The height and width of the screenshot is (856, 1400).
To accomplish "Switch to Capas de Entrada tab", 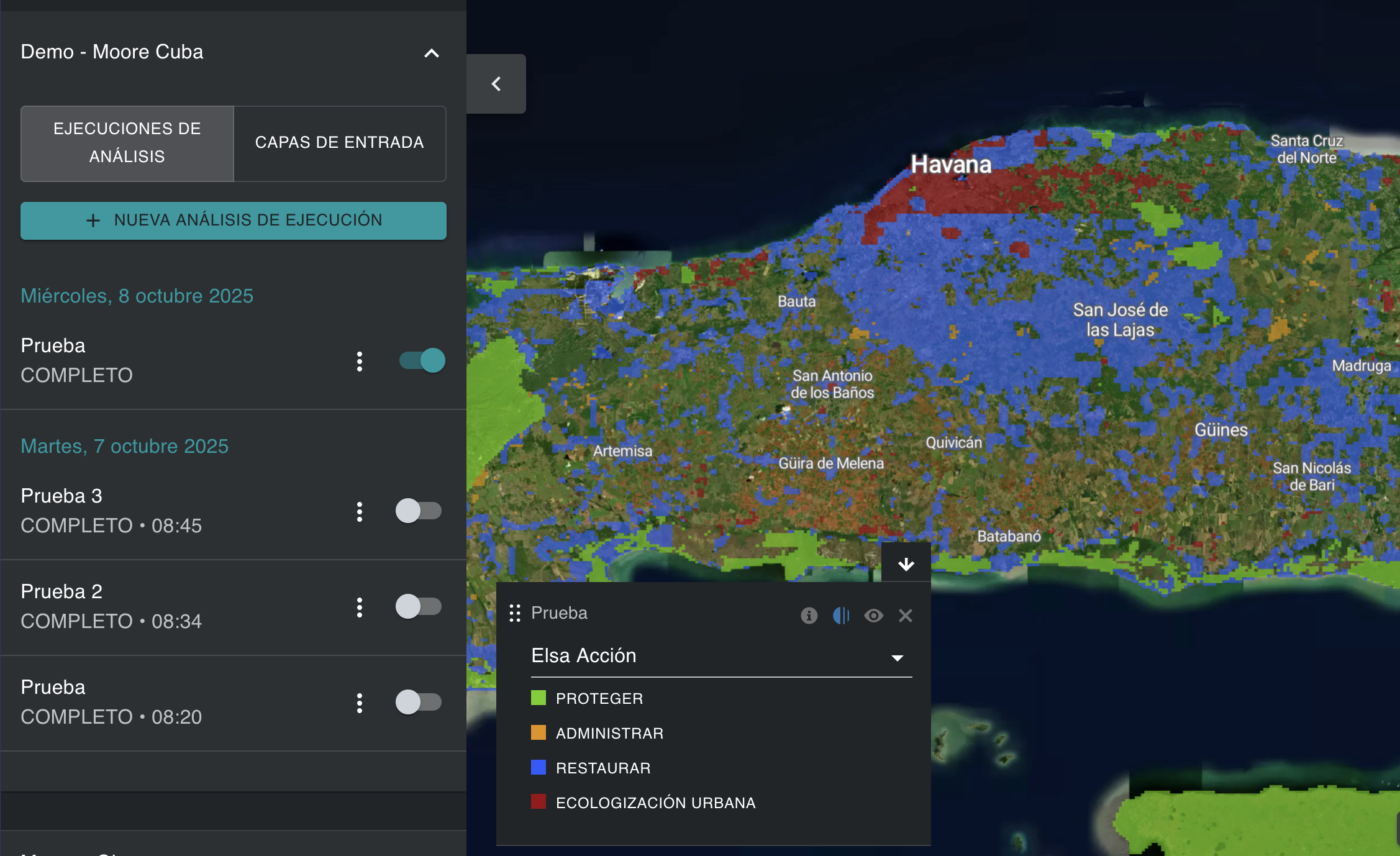I will (x=340, y=143).
